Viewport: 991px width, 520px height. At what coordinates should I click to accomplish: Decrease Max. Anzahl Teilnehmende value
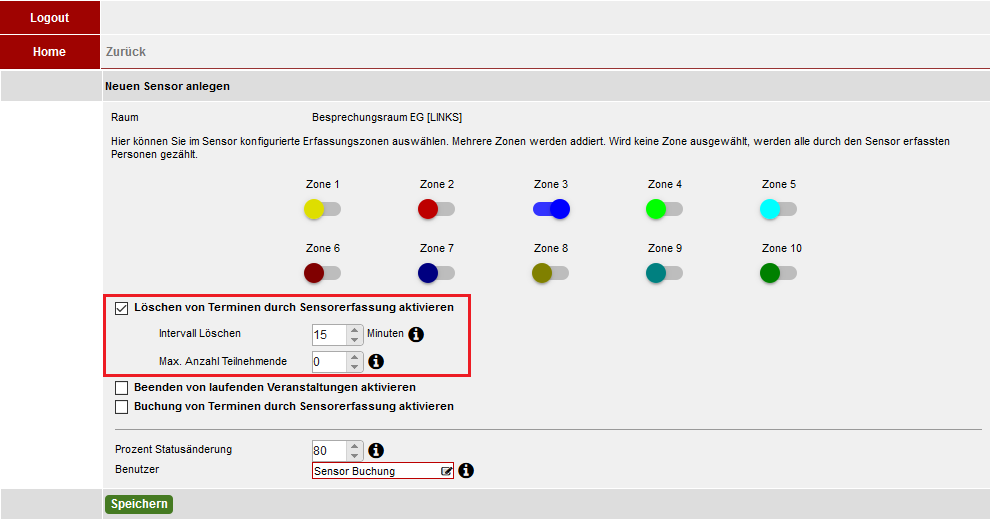(355, 367)
